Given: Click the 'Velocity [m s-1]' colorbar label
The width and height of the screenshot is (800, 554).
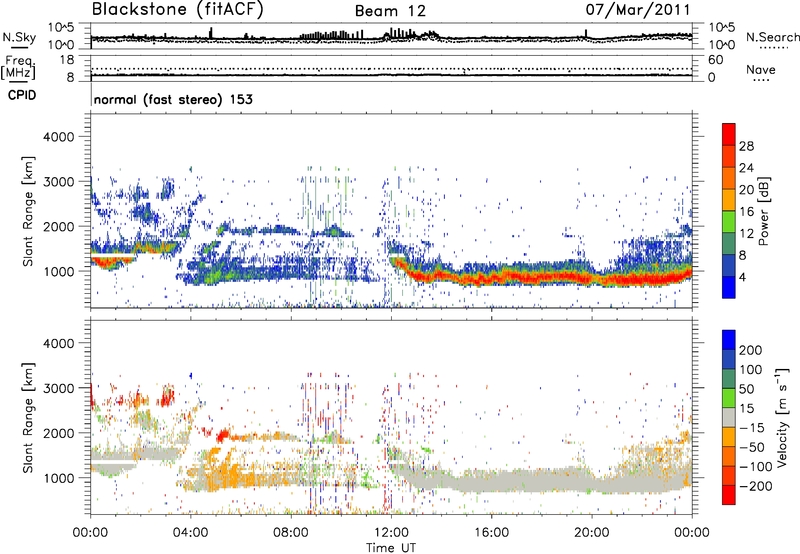Looking at the screenshot, I should click(782, 417).
